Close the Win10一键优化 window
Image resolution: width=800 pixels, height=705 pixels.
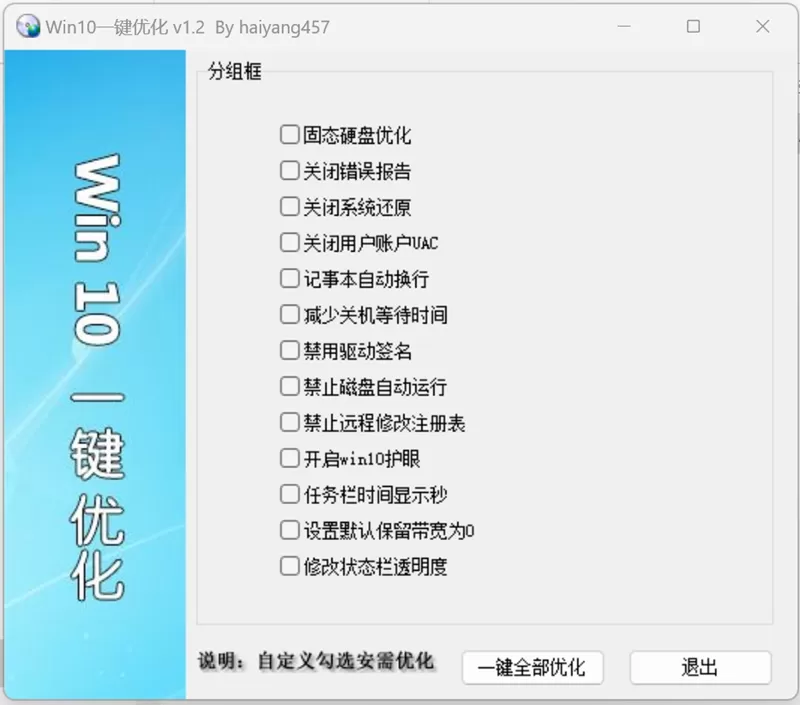tap(762, 26)
